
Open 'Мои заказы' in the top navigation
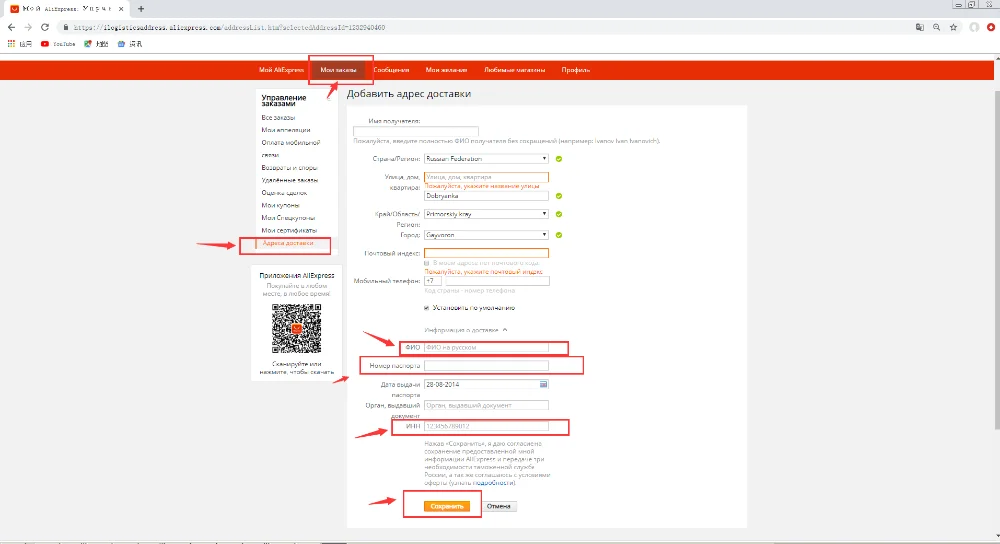339,70
